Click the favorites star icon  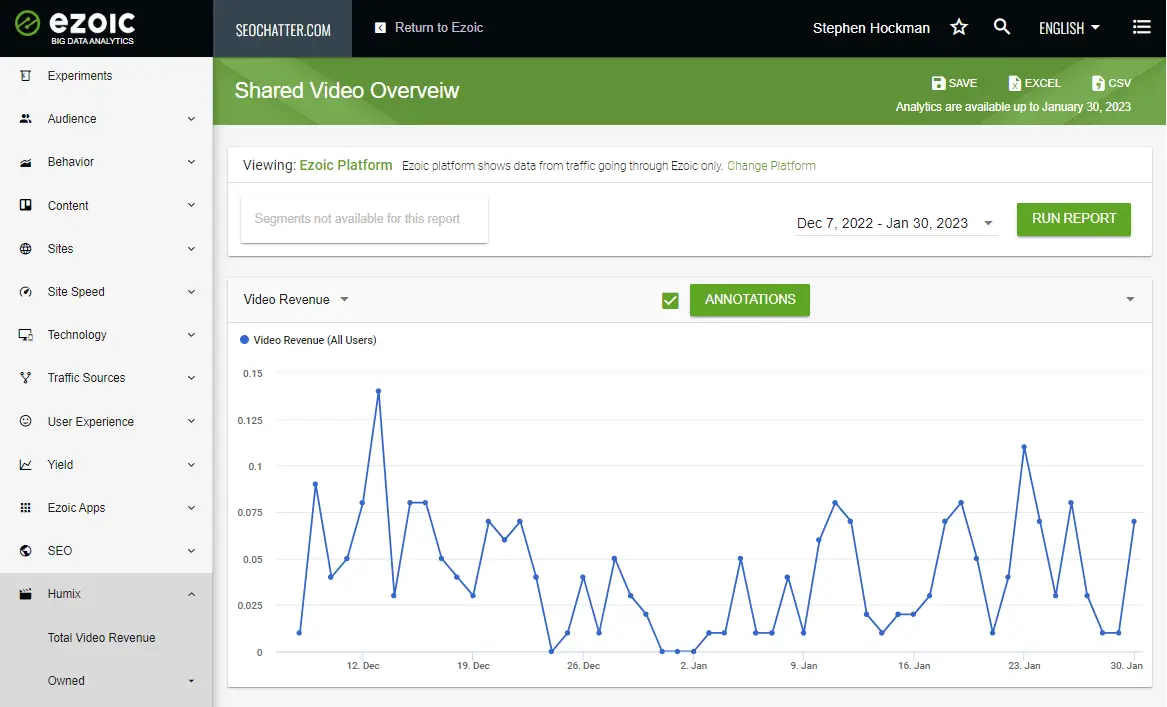click(959, 28)
